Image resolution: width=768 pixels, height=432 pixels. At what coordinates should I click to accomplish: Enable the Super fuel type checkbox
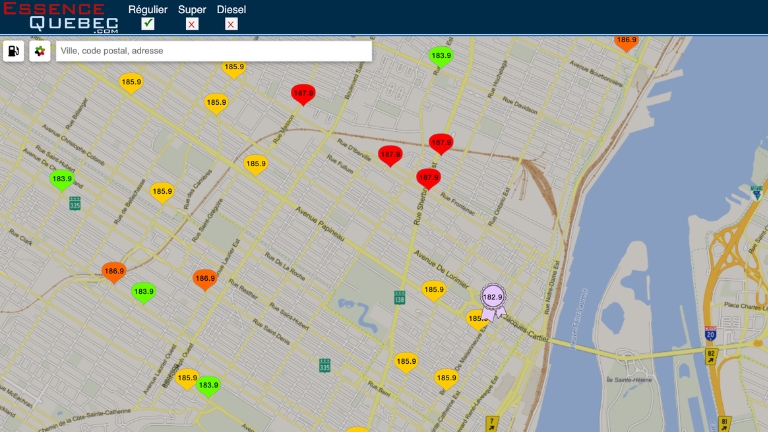(x=192, y=24)
